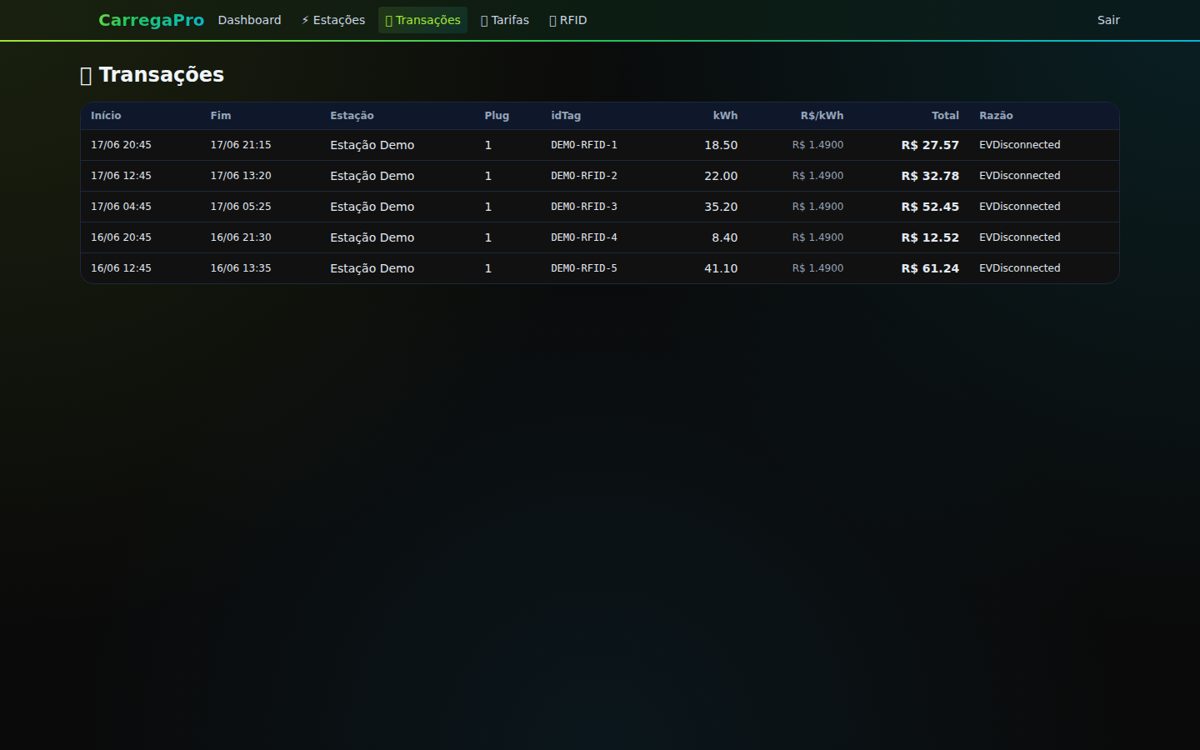Select the 16/06 20:45 start time cell
1200x750 pixels.
click(121, 238)
